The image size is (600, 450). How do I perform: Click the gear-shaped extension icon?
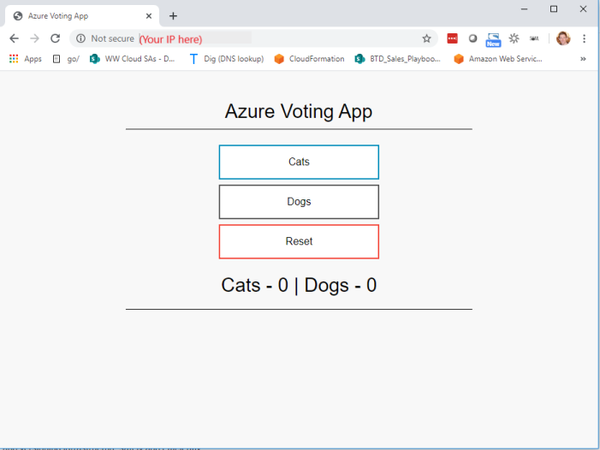point(514,38)
